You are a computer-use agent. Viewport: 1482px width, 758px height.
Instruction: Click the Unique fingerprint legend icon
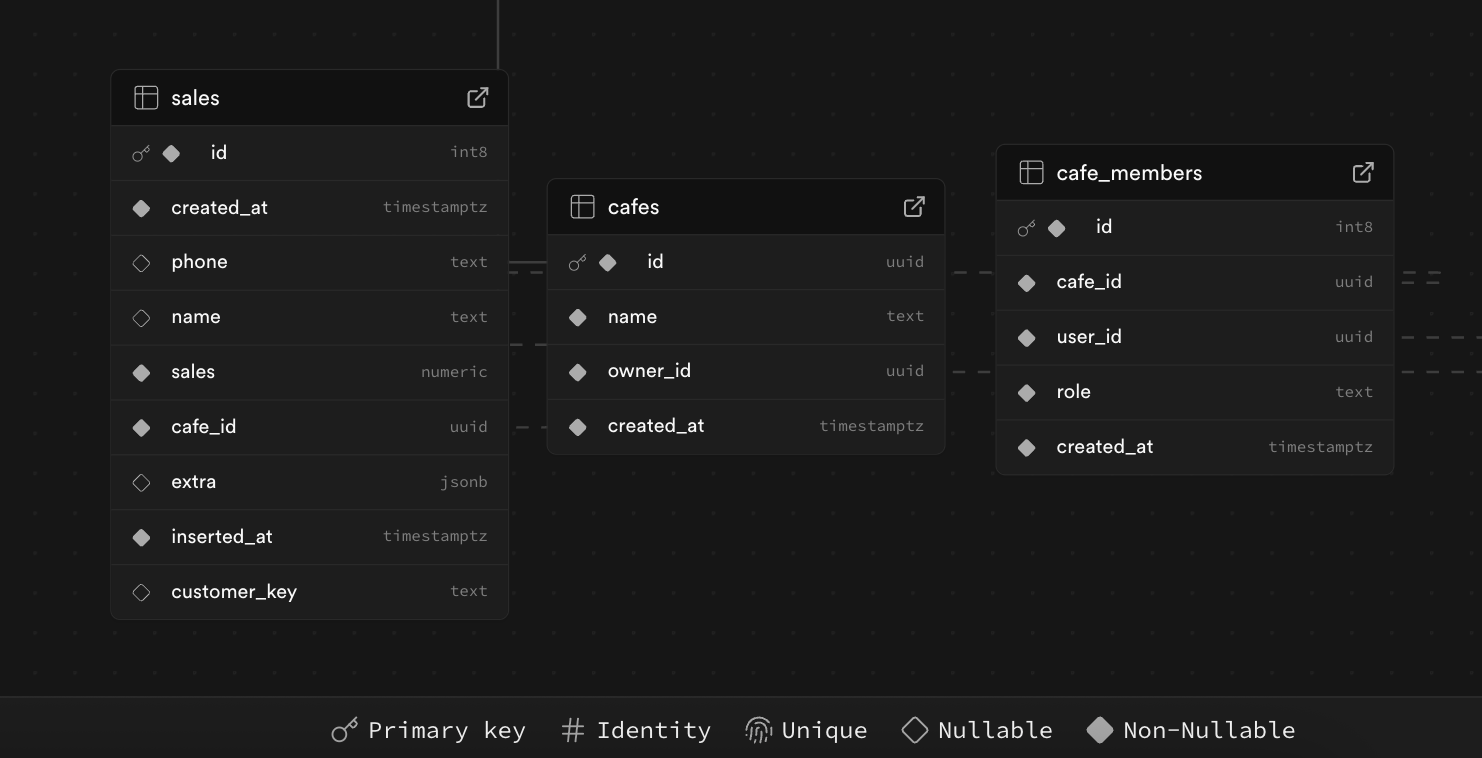[x=758, y=730]
